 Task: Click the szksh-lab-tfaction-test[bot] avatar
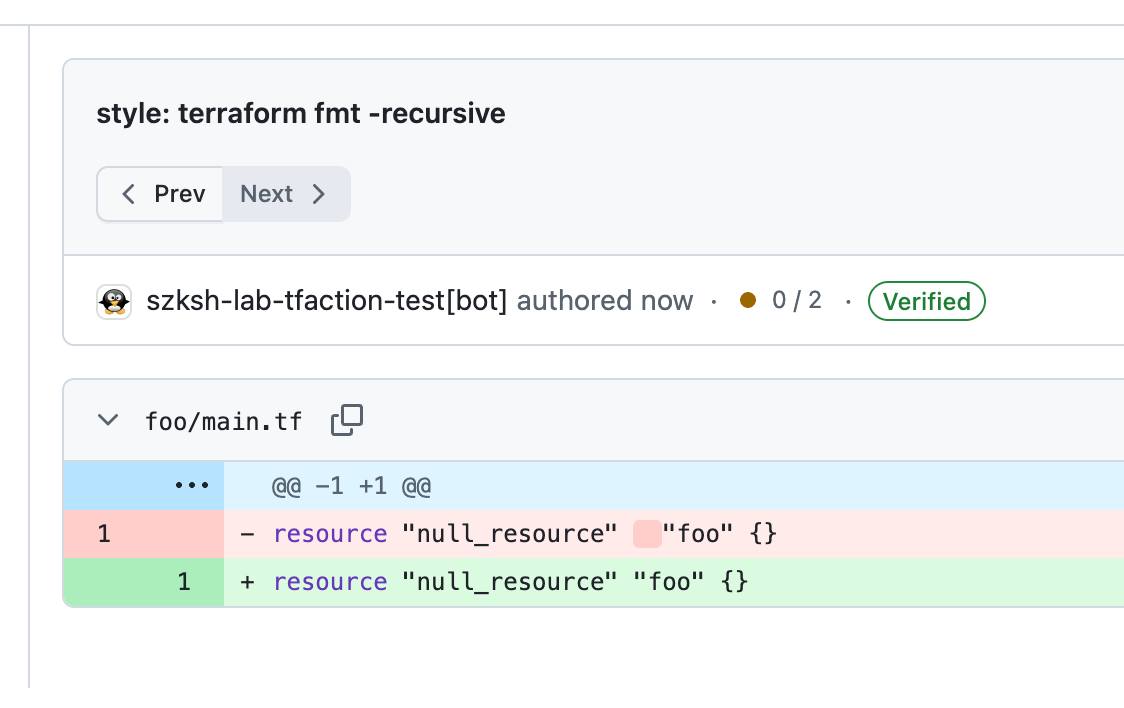[114, 300]
